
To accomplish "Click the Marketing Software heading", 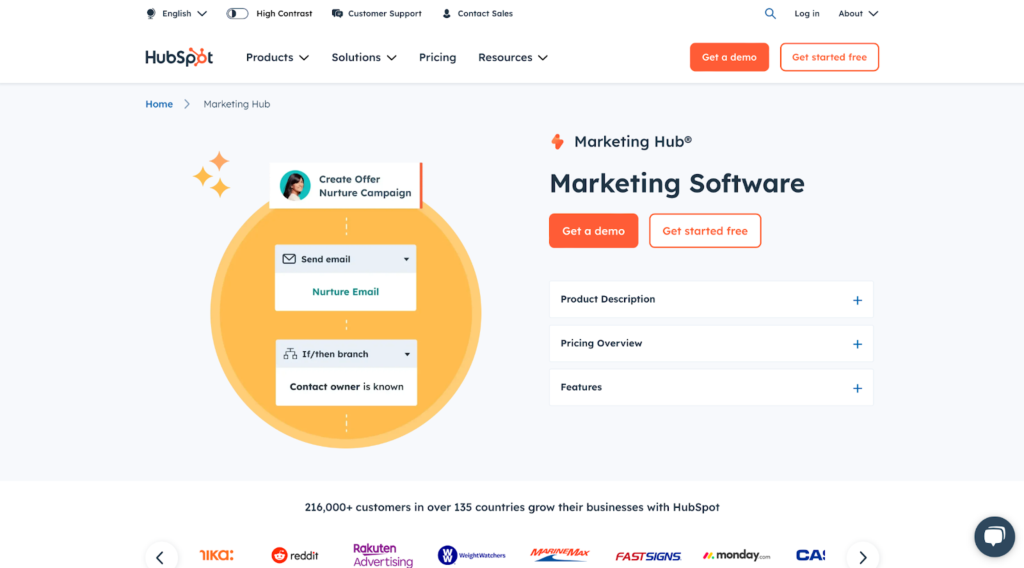I will [677, 183].
